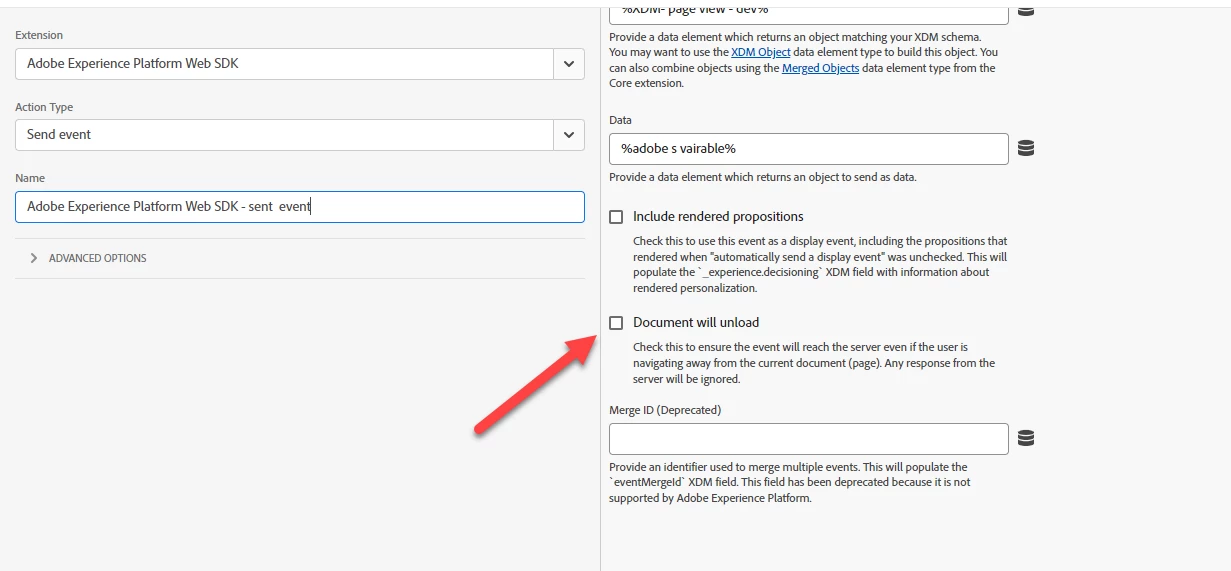Click the Document will unload label
This screenshot has height=571, width=1231.
(696, 322)
